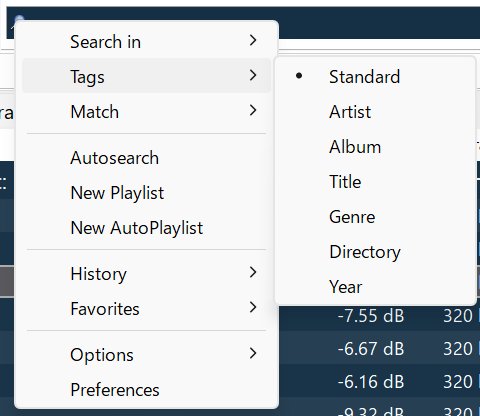The image size is (480, 416).
Task: Expand the History chevron arrow
Action: point(253,272)
